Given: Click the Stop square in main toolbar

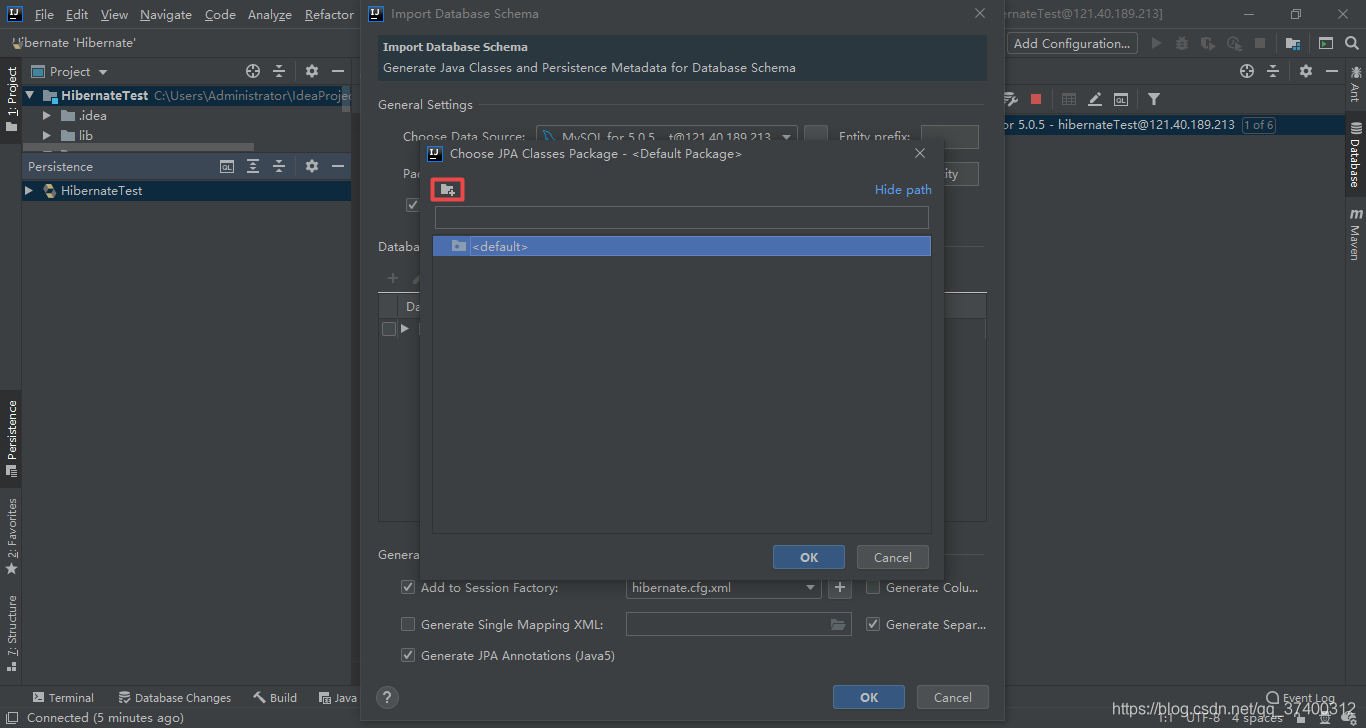Looking at the screenshot, I should coord(1260,43).
